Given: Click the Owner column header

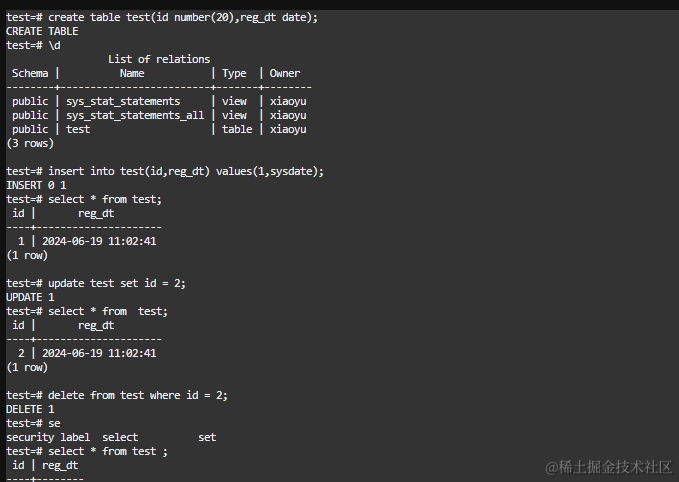Looking at the screenshot, I should [285, 73].
